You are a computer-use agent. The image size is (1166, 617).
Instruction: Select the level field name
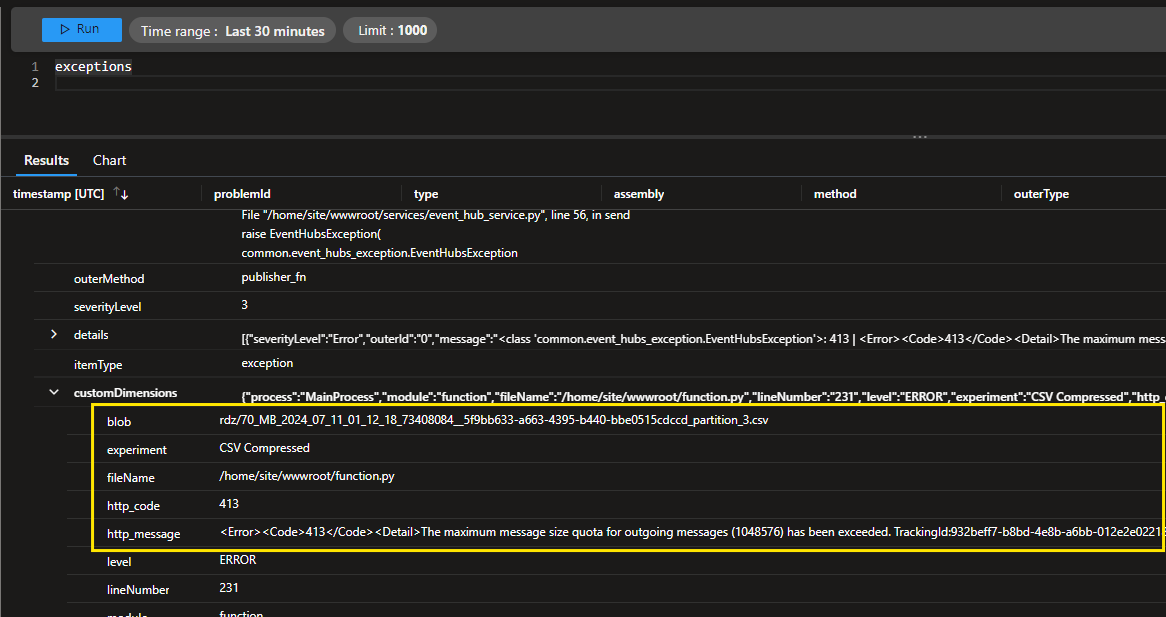119,562
